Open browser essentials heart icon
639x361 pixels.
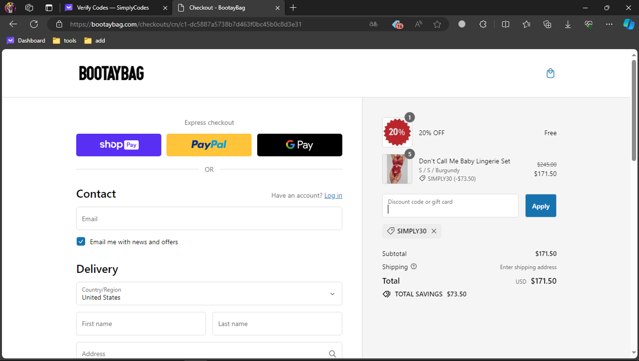(x=588, y=24)
